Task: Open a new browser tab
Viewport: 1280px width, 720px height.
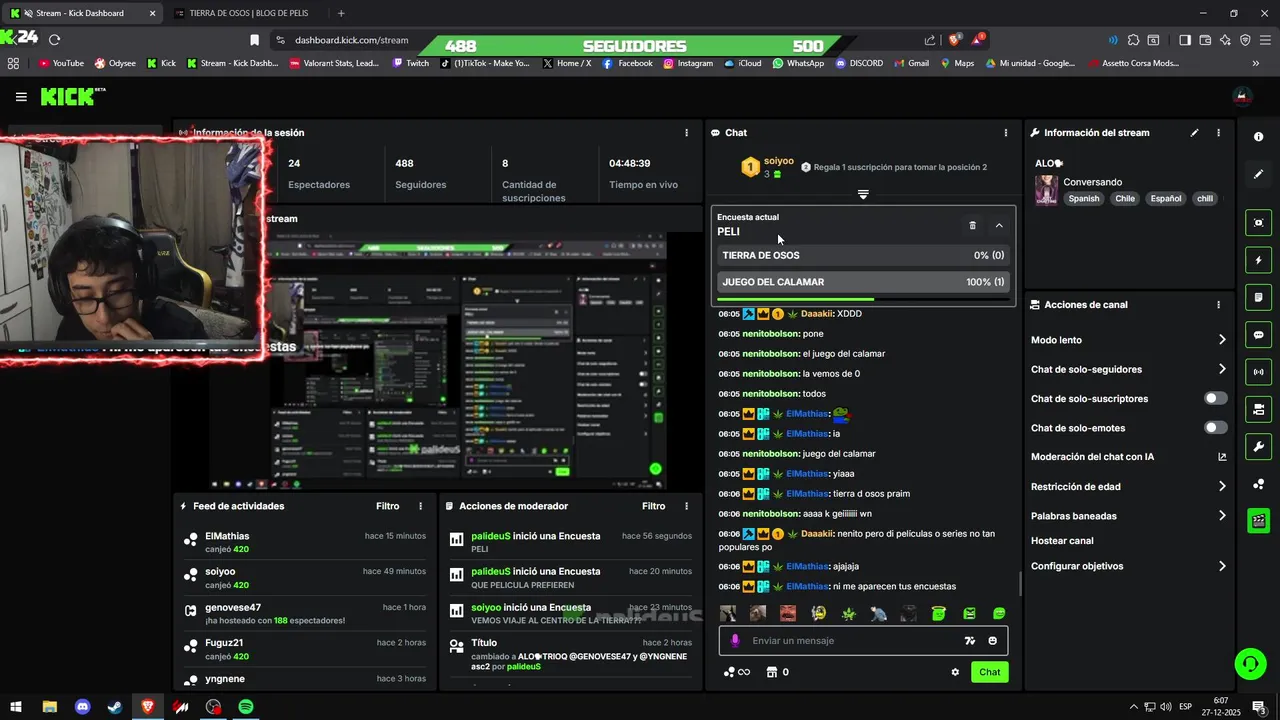Action: [341, 13]
